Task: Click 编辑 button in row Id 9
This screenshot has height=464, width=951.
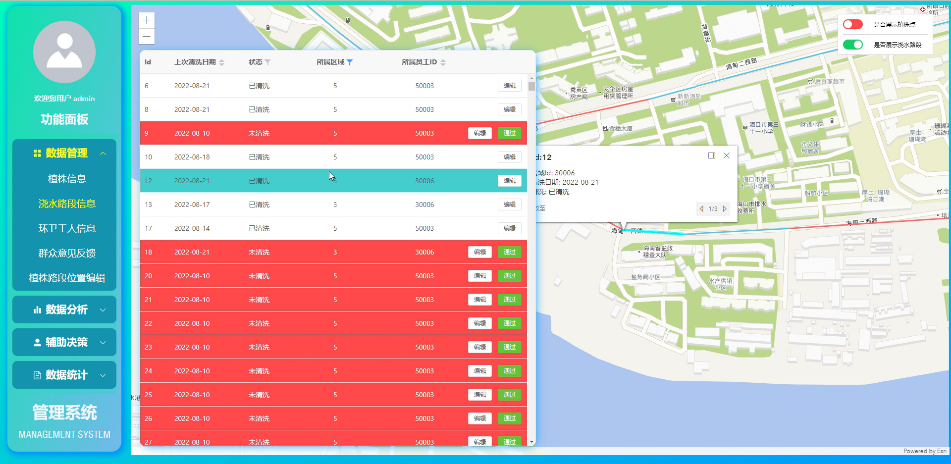Action: coord(480,133)
